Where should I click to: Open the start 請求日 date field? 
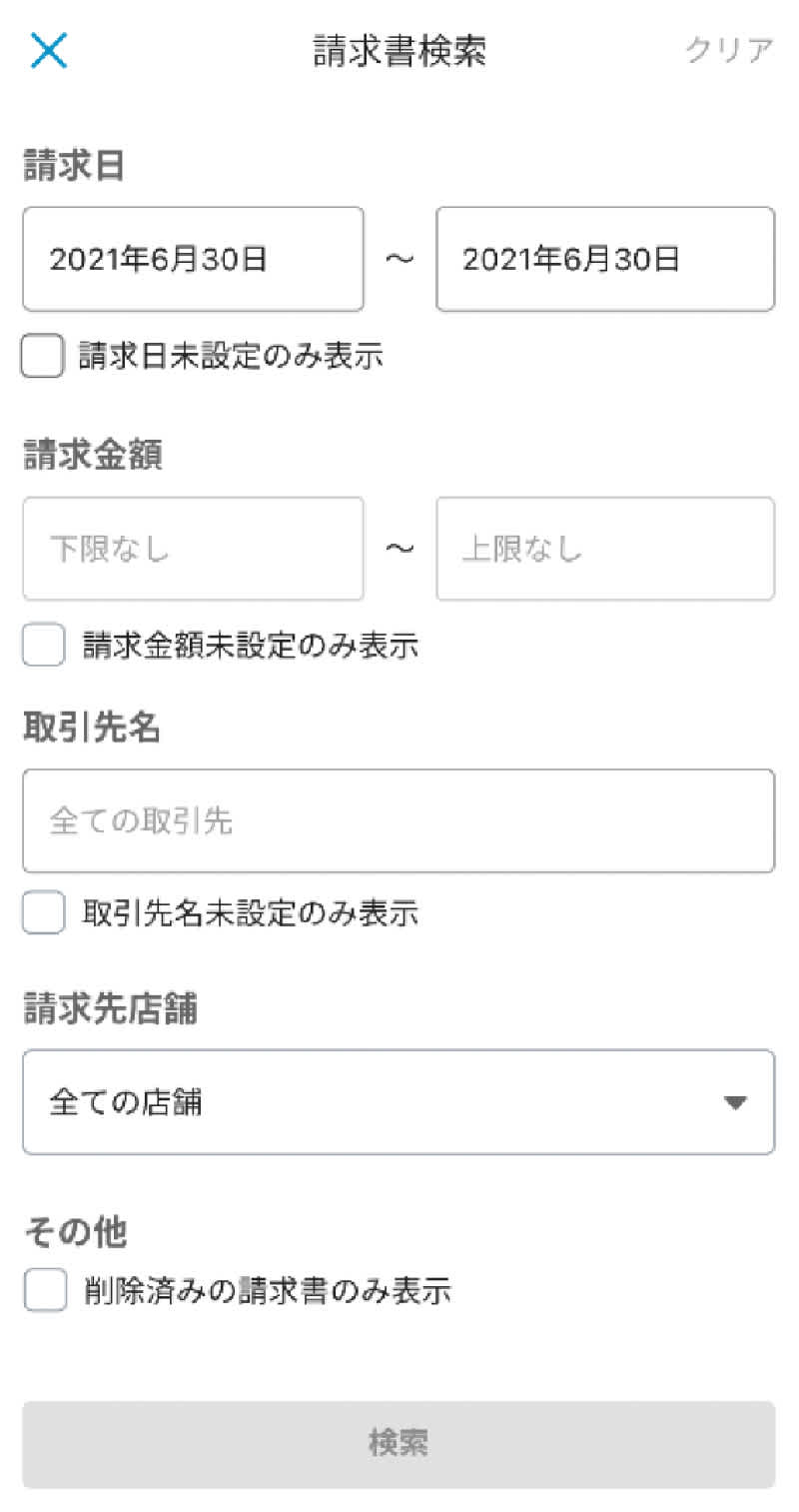click(193, 260)
